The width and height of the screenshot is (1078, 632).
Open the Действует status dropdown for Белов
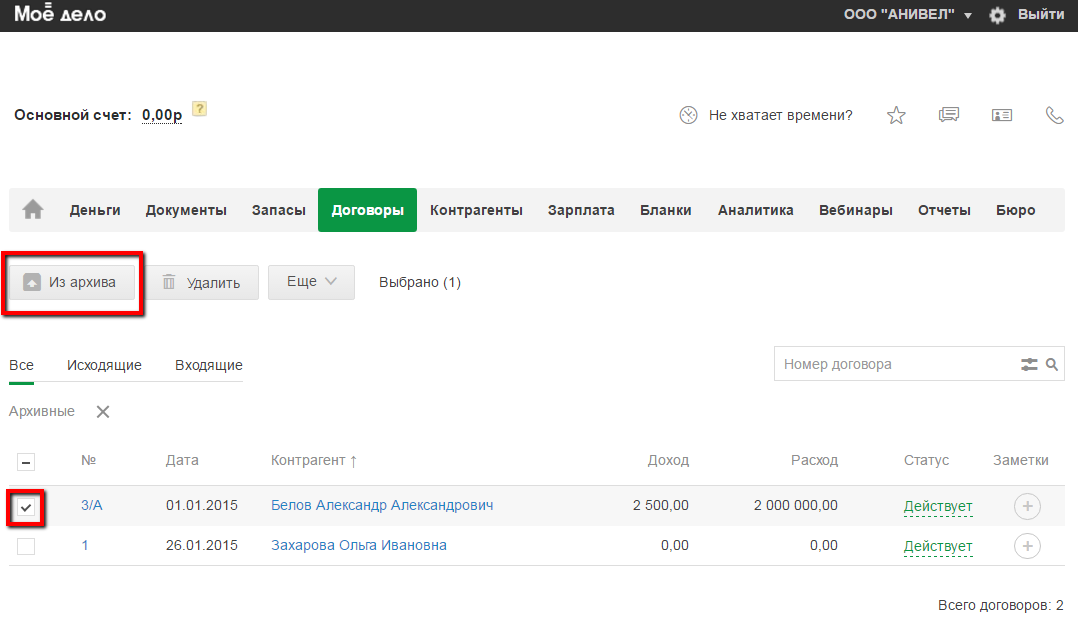click(937, 507)
